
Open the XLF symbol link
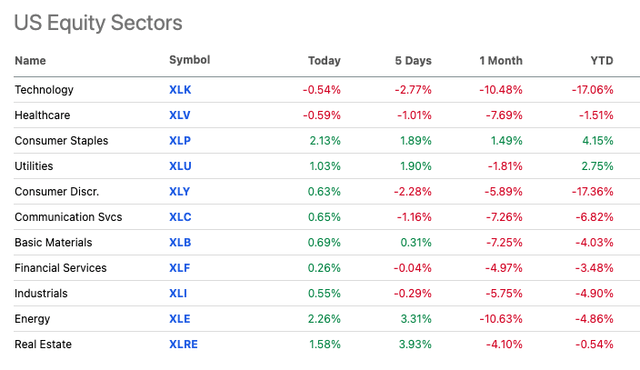[180, 268]
